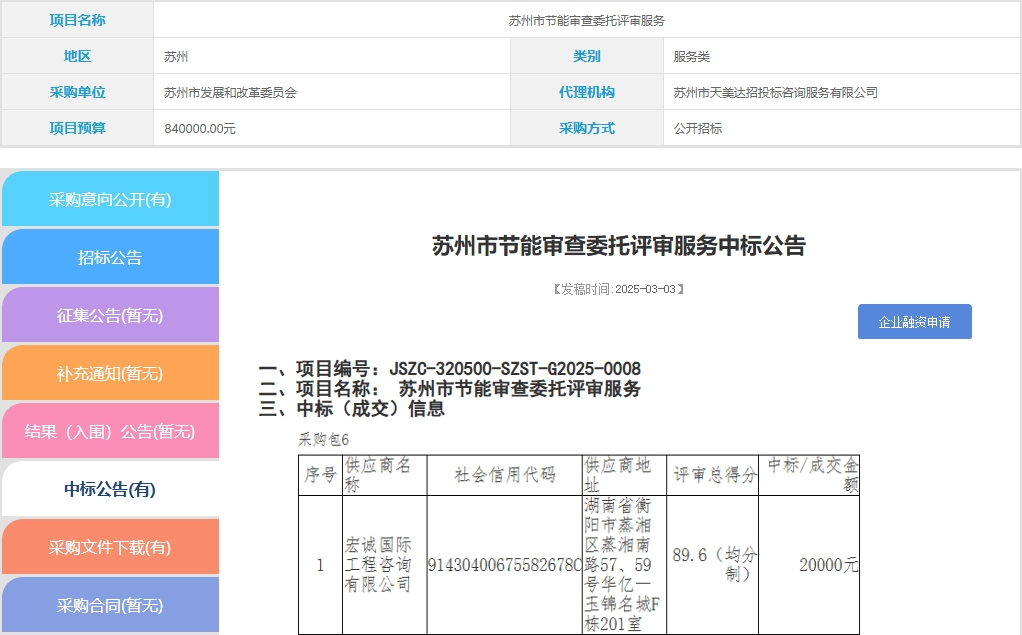Click the 代理机构 label cell
Viewport: 1022px width, 635px height.
587,92
